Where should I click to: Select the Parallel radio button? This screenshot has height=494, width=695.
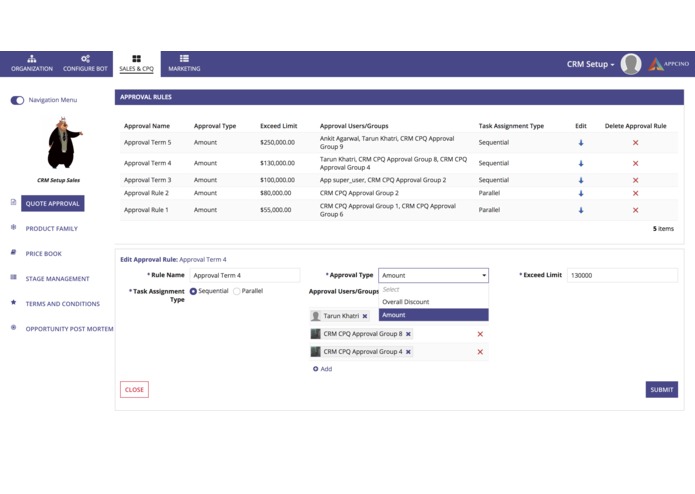(x=237, y=292)
